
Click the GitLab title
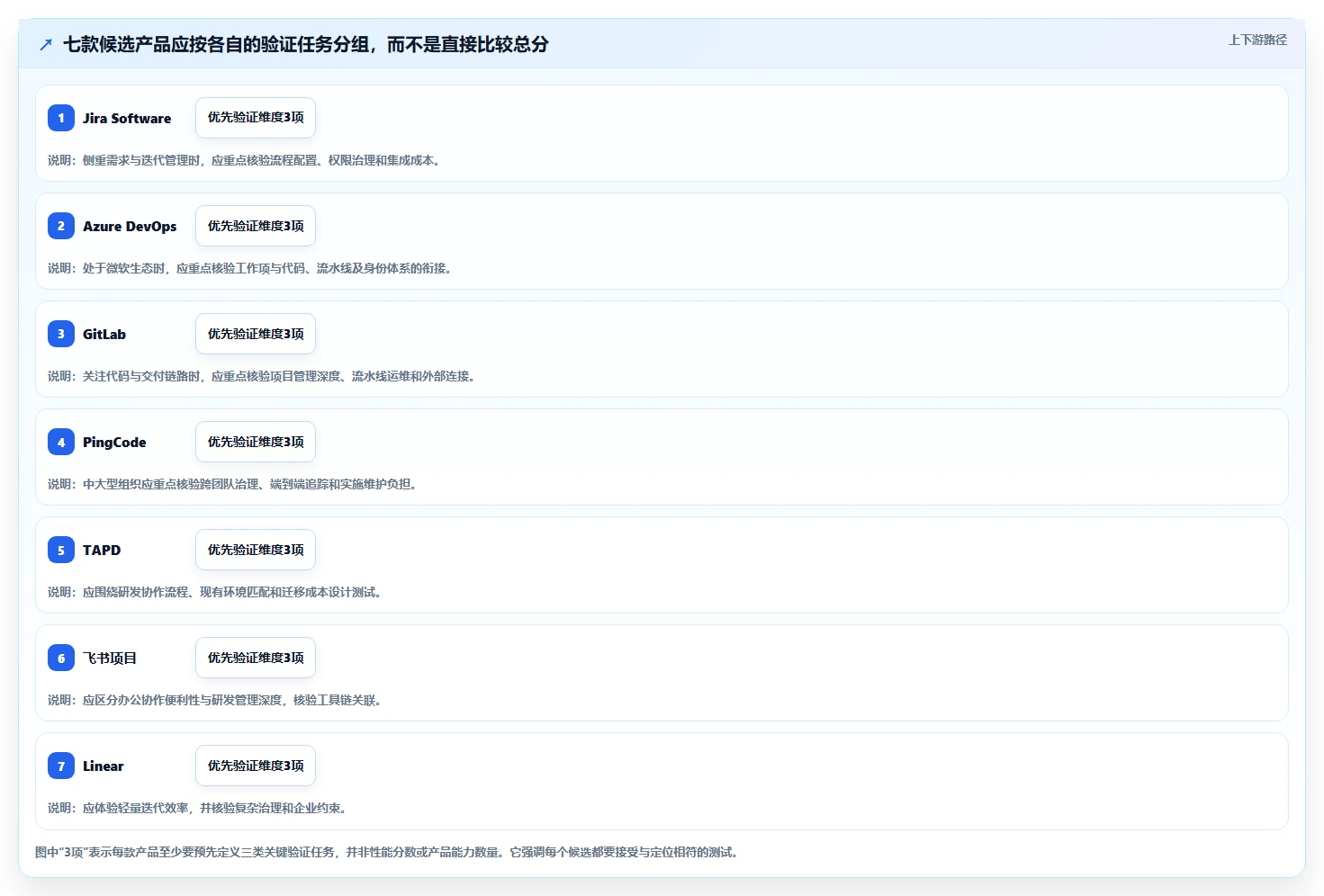(104, 334)
